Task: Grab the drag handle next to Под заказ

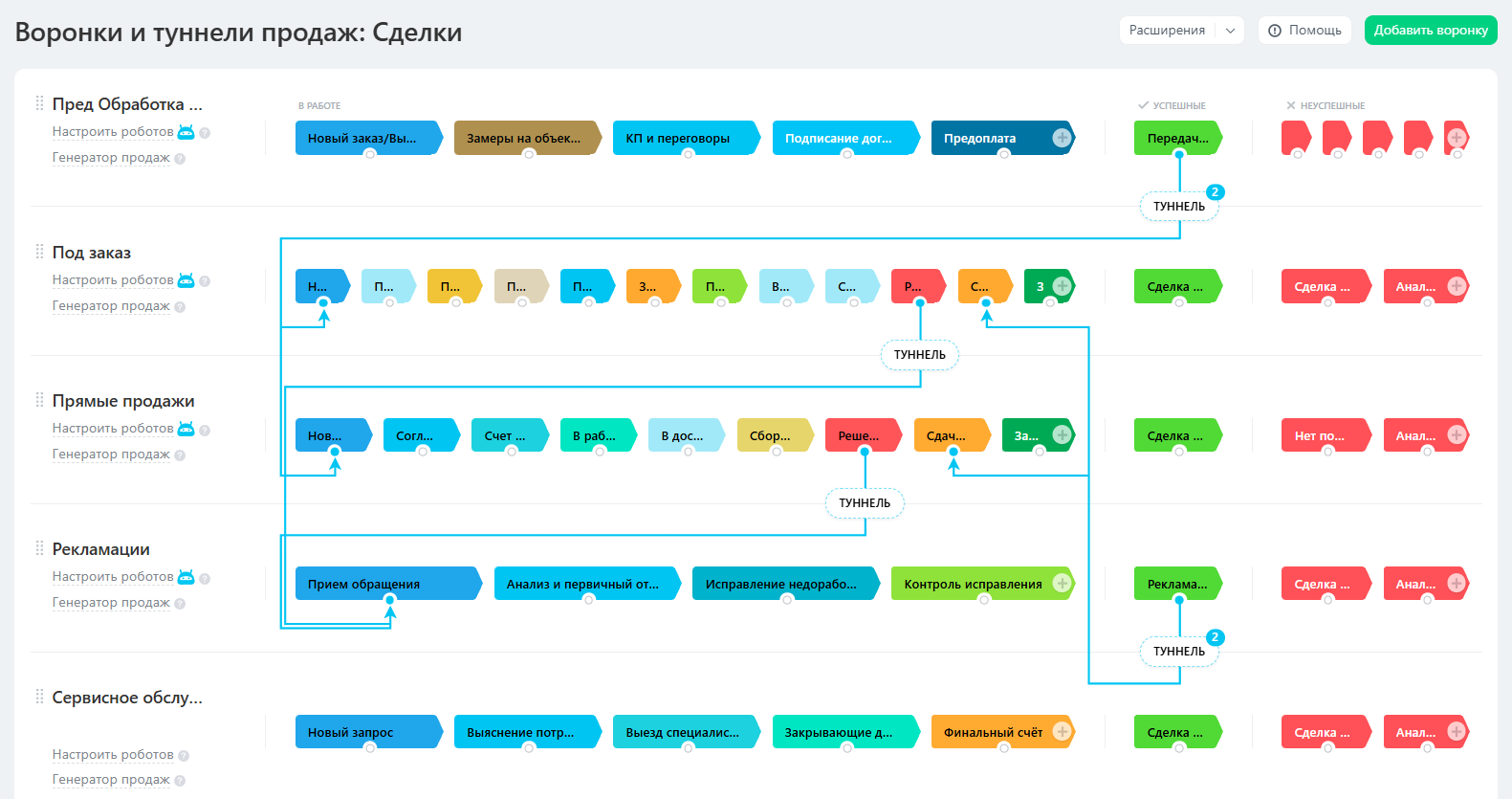Action: pyautogui.click(x=39, y=251)
